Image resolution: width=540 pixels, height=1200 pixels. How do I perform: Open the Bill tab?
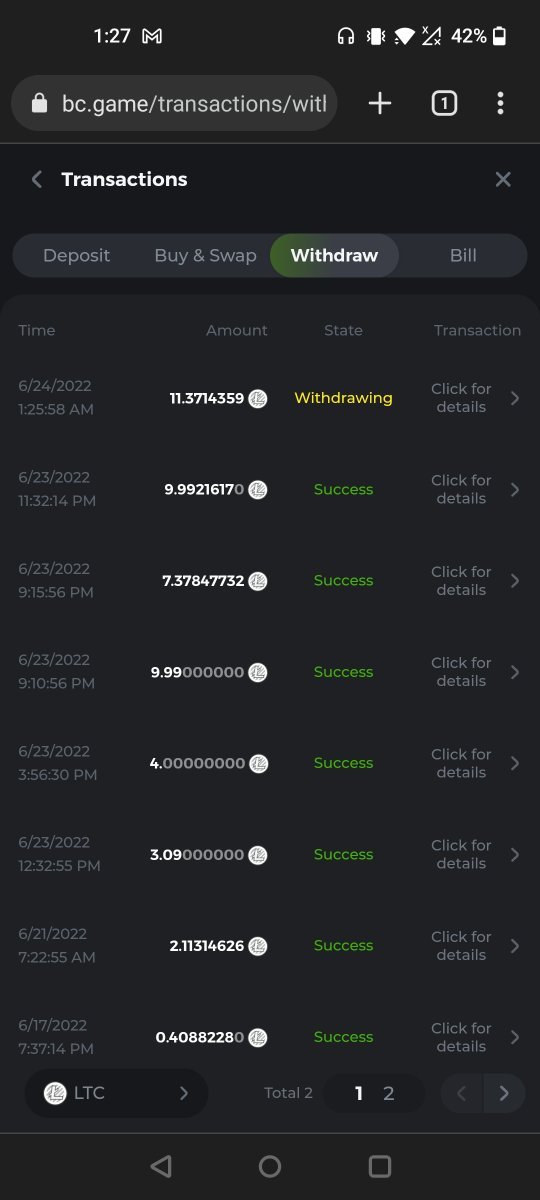[463, 255]
